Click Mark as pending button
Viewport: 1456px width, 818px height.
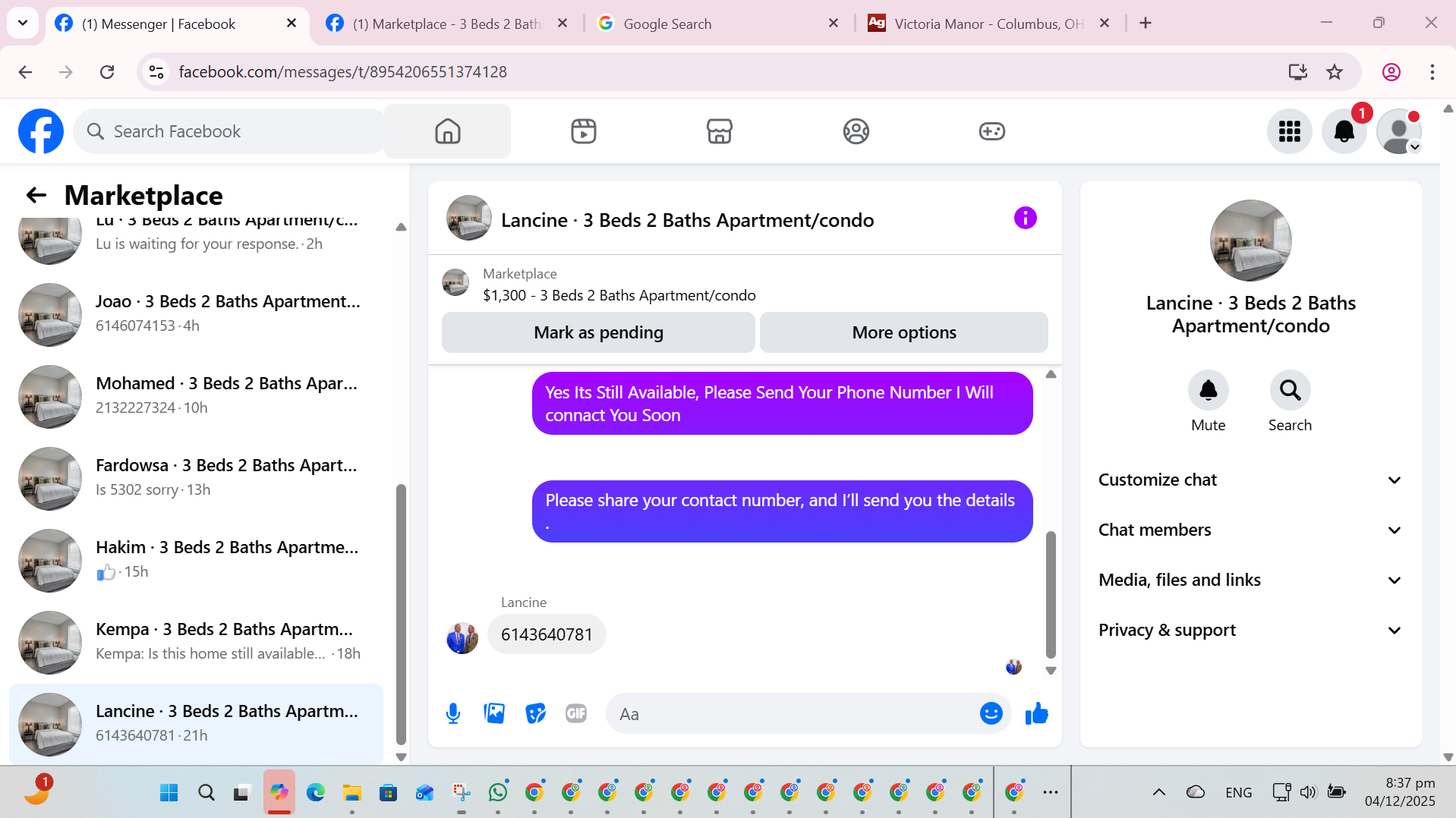click(x=598, y=332)
